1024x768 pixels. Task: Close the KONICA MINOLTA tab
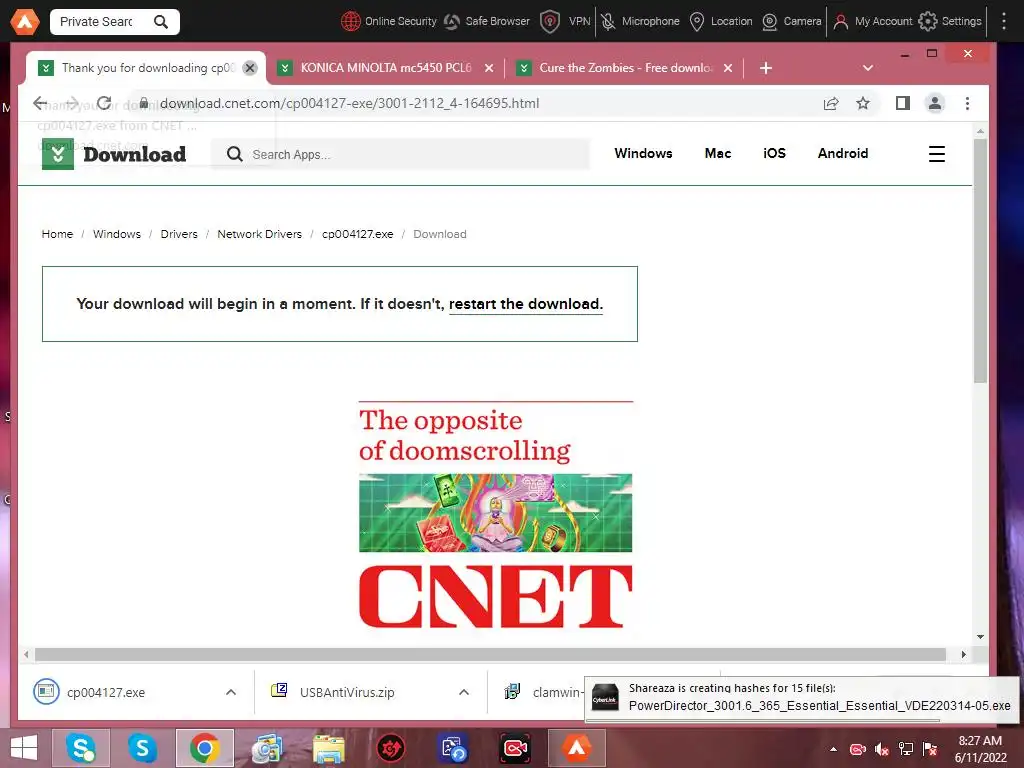[489, 68]
